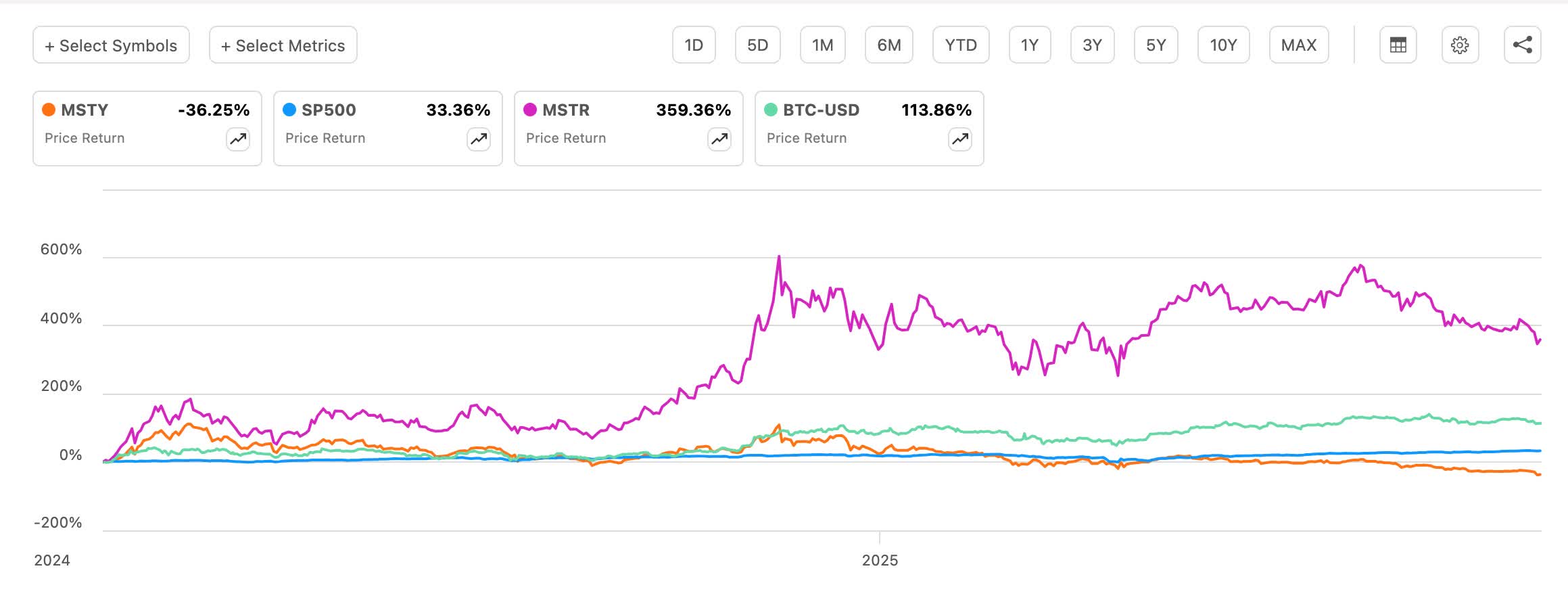Switch to table view
The width and height of the screenshot is (1568, 600).
(x=1399, y=45)
